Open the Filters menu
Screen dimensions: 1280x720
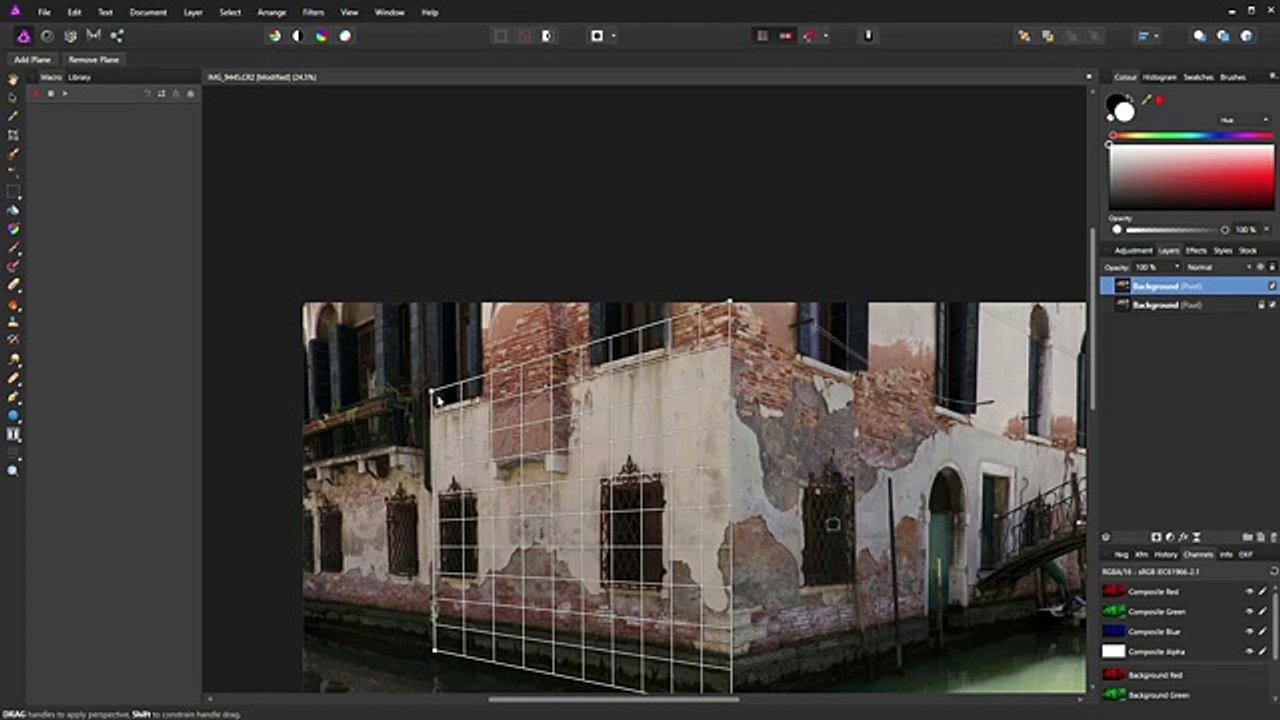(x=313, y=12)
